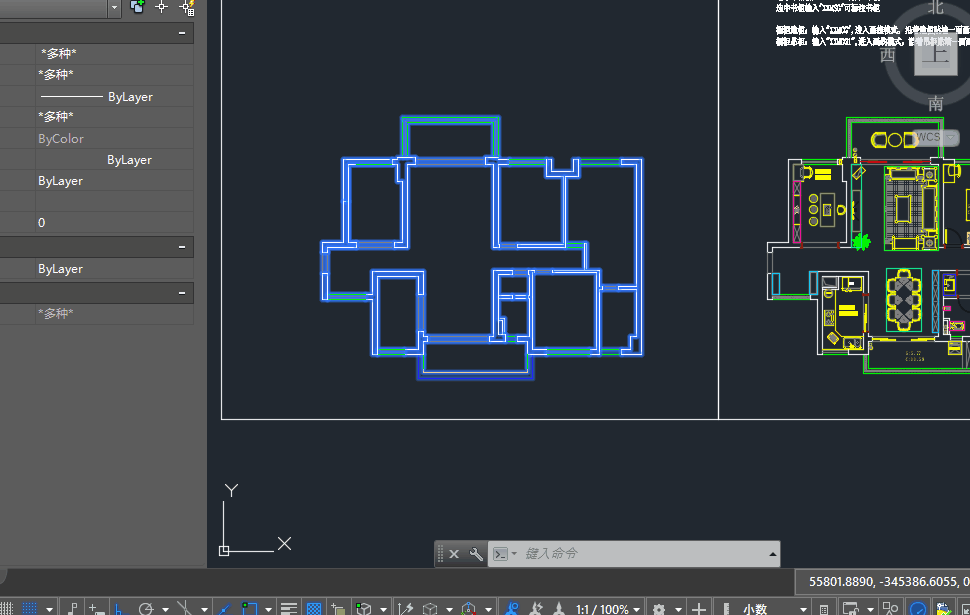This screenshot has width=970, height=615.
Task: Click ViewCube west label 西
Action: [888, 55]
